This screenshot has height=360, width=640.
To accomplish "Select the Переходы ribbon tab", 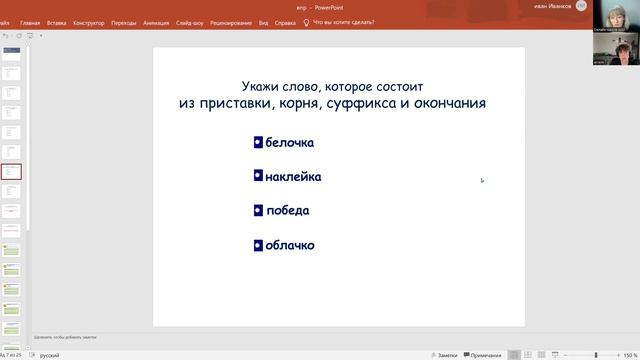I will pos(124,23).
